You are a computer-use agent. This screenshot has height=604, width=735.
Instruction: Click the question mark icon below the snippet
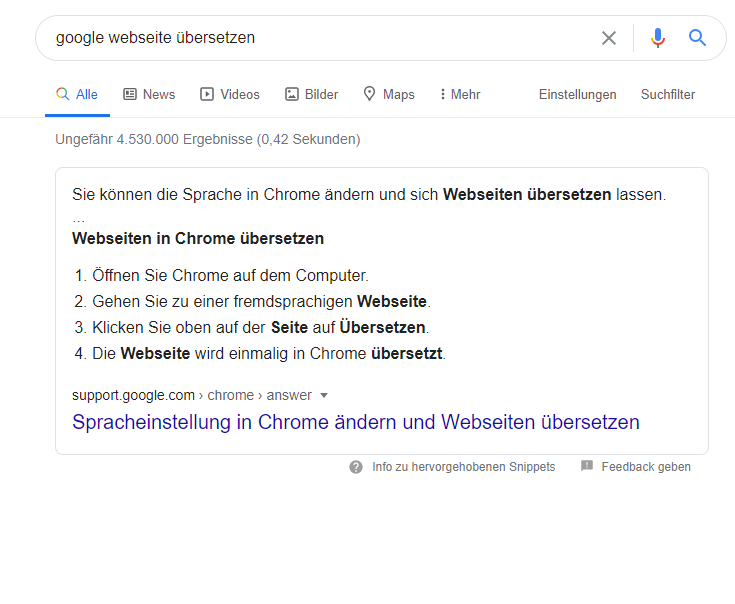356,467
